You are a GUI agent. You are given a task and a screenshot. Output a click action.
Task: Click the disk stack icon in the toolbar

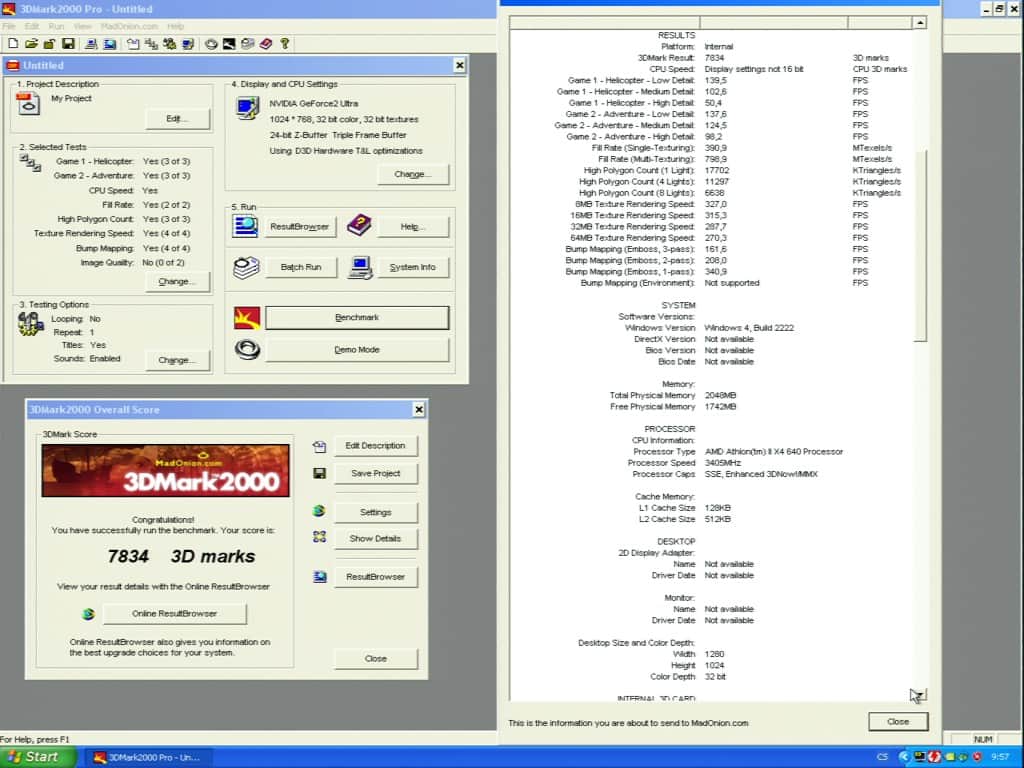(x=248, y=44)
